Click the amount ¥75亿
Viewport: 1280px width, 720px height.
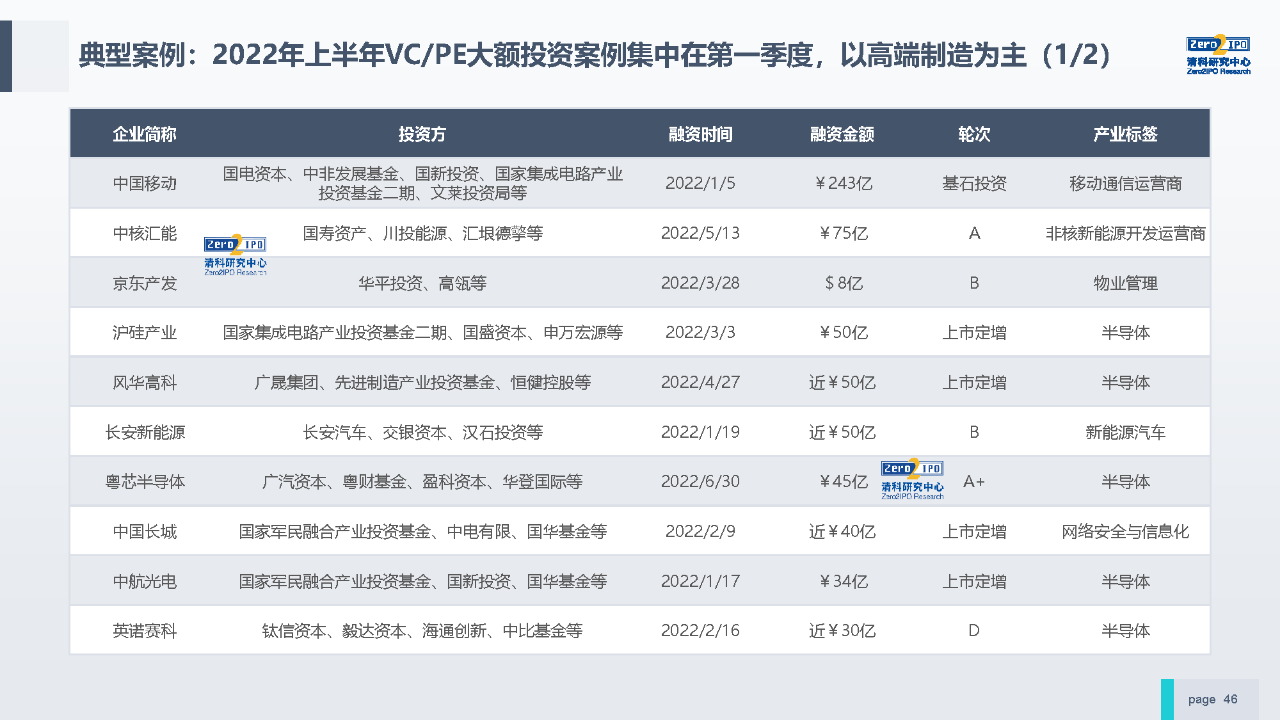pos(843,234)
